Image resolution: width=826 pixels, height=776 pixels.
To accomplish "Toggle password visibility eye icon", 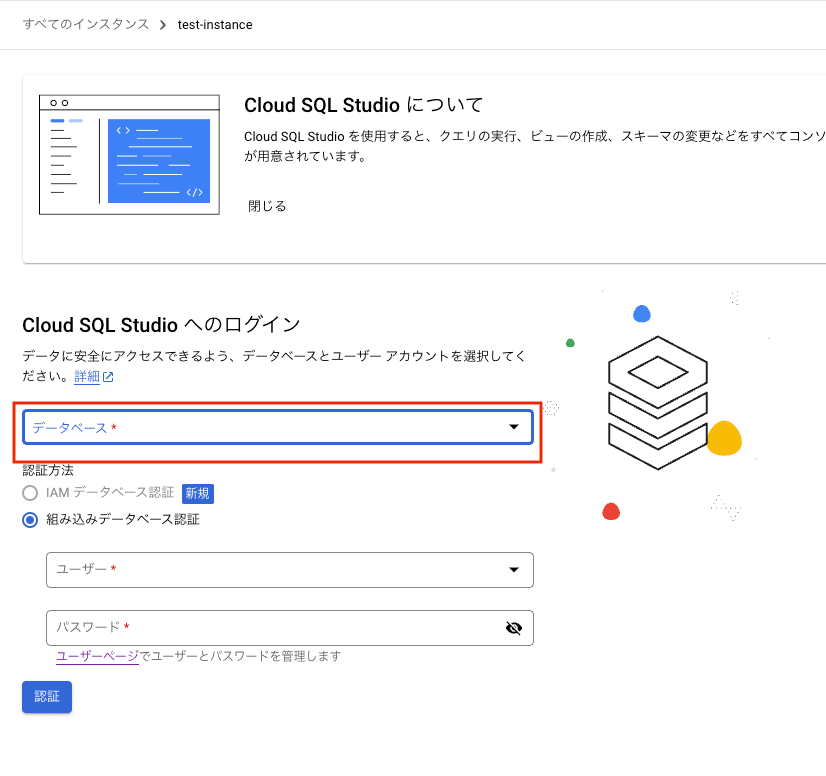I will [514, 627].
